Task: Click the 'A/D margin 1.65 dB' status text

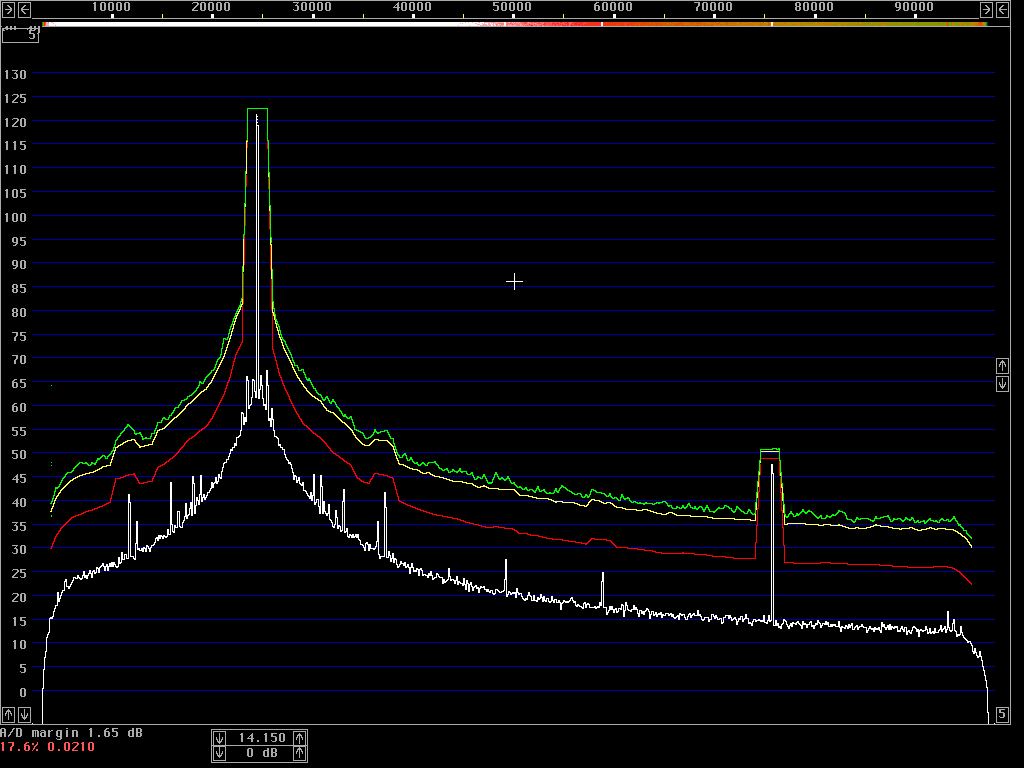Action: (71, 733)
